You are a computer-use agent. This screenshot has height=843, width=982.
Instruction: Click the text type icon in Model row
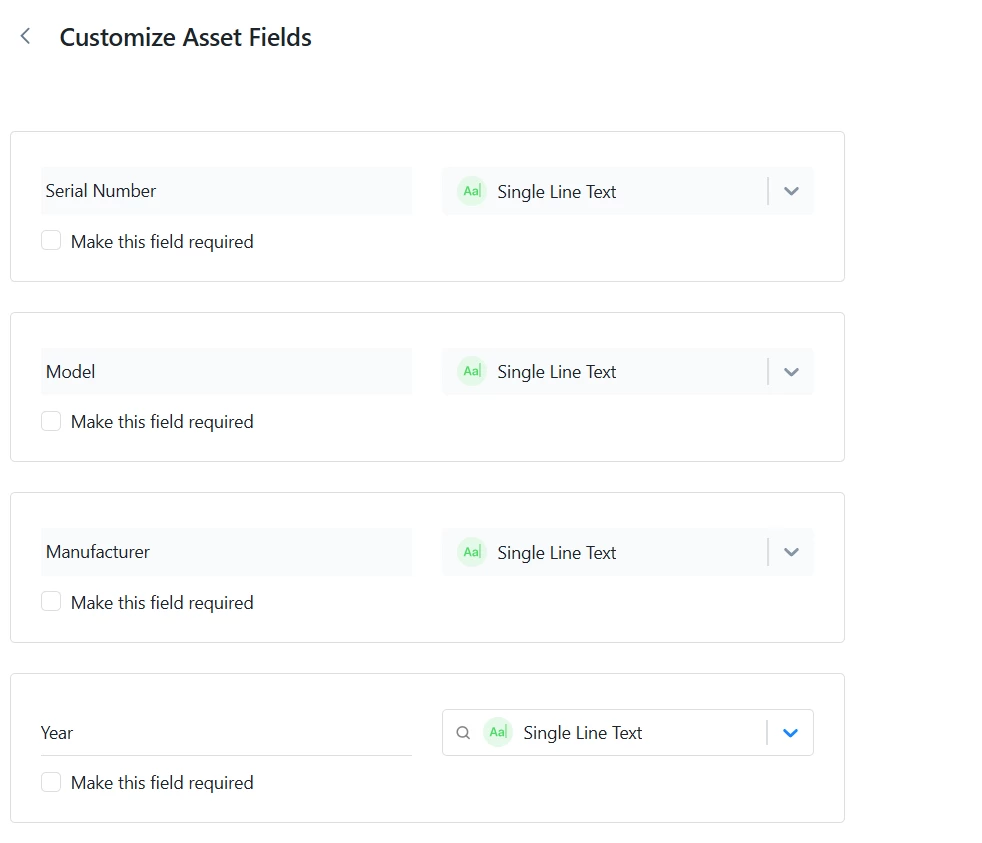point(472,372)
